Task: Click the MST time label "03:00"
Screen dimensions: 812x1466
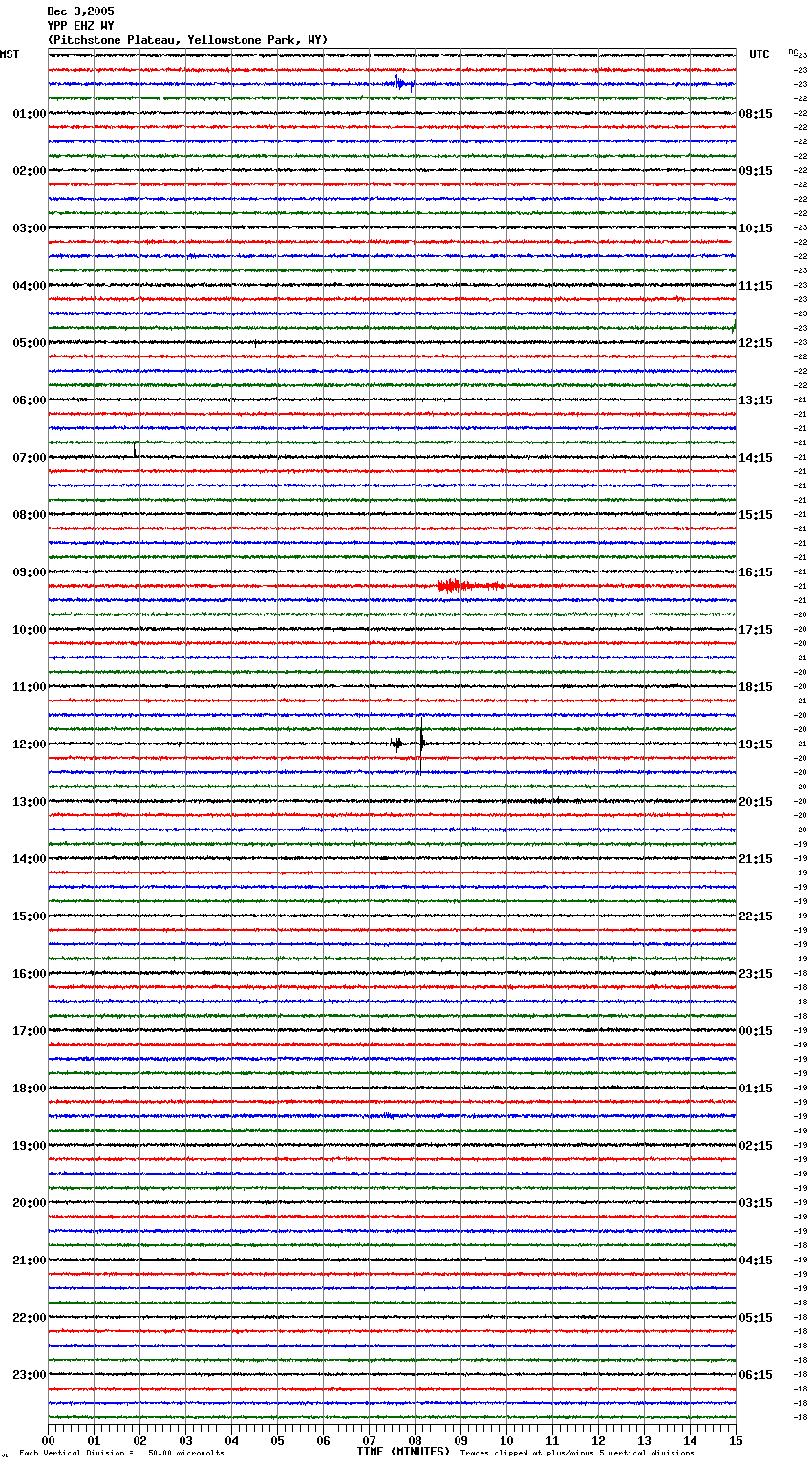Action: point(30,228)
